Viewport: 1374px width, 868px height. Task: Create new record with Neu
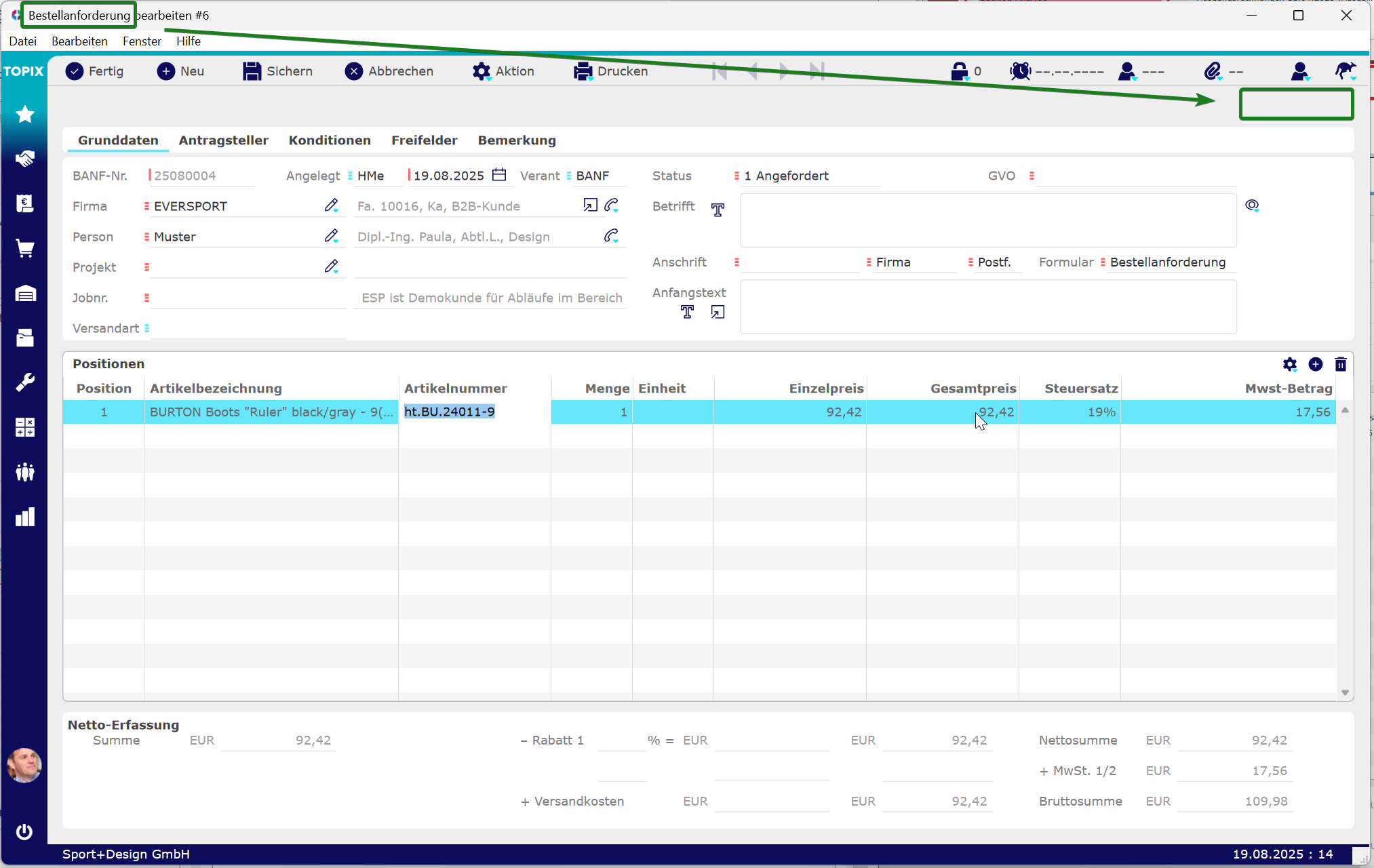click(x=180, y=71)
